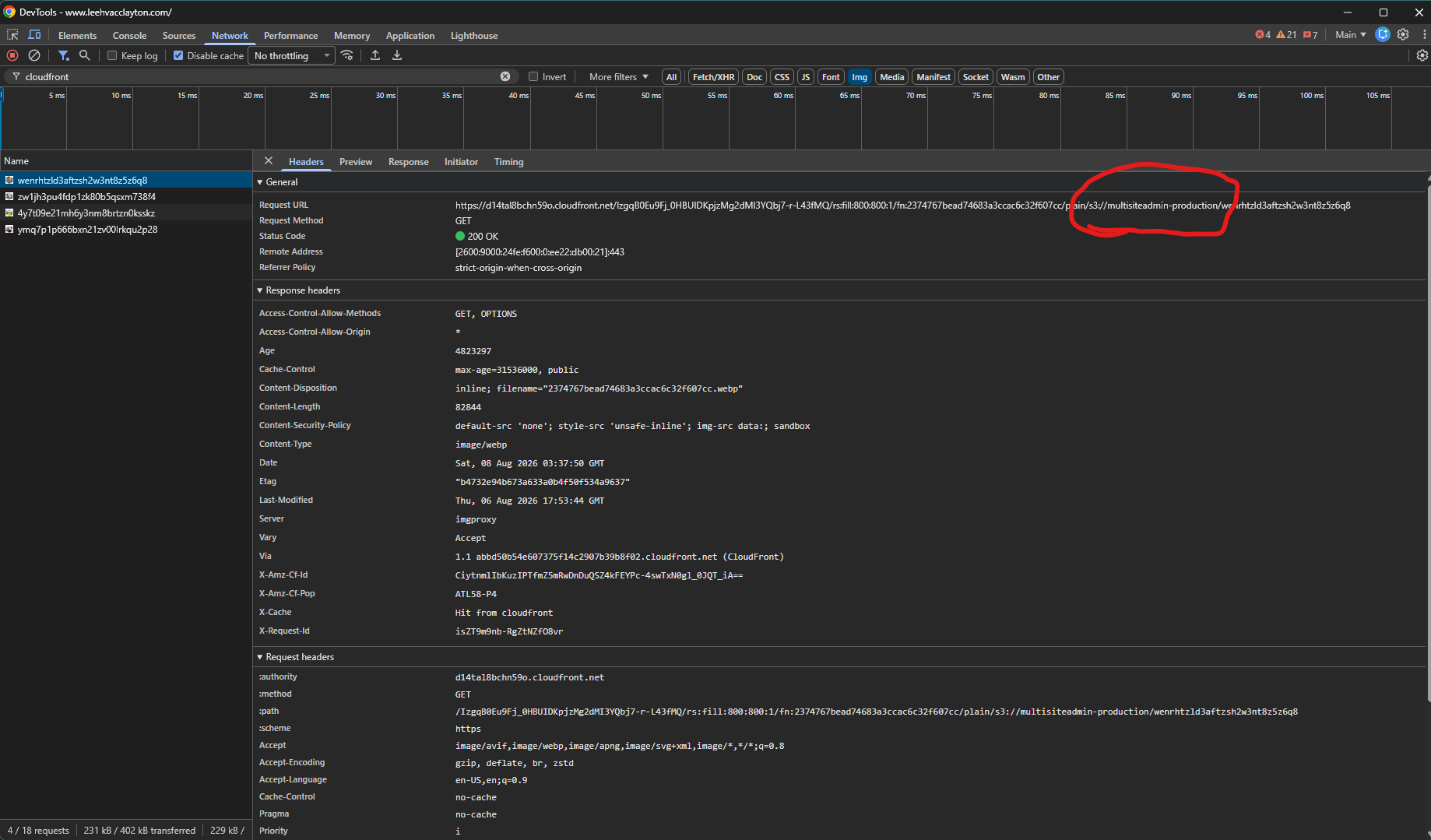Open network conditions wifi icon
The image size is (1431, 840).
[x=347, y=55]
